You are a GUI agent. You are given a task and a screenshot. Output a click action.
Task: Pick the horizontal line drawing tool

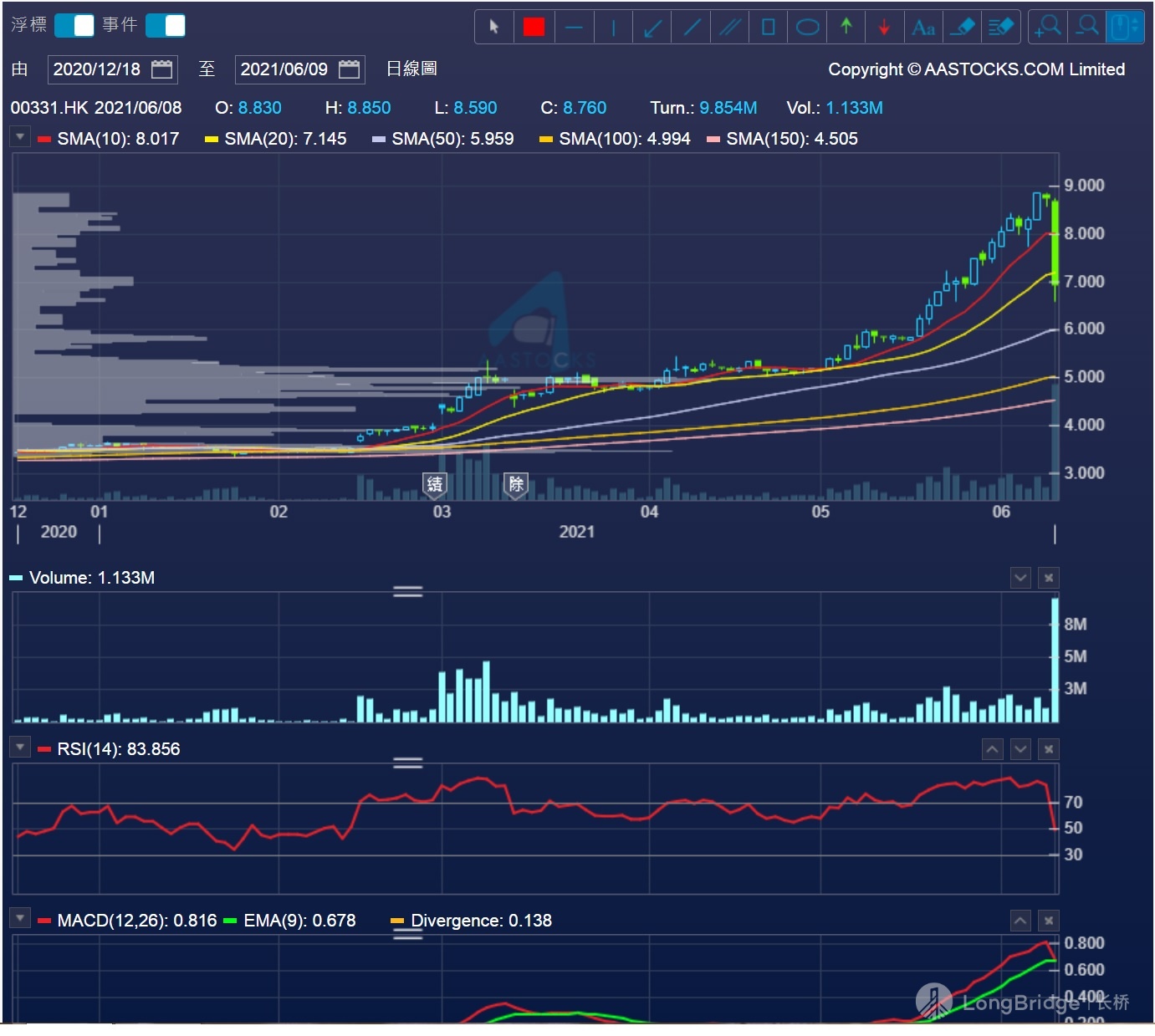pos(574,27)
